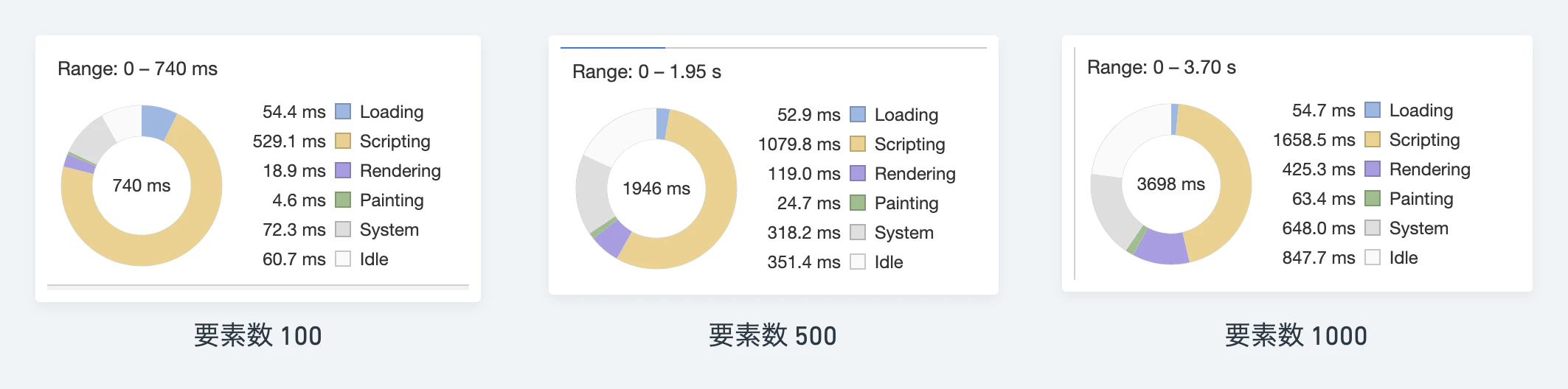The image size is (1568, 389).
Task: Click Scripting swatch in 要素数 1000 panel
Action: click(1373, 139)
